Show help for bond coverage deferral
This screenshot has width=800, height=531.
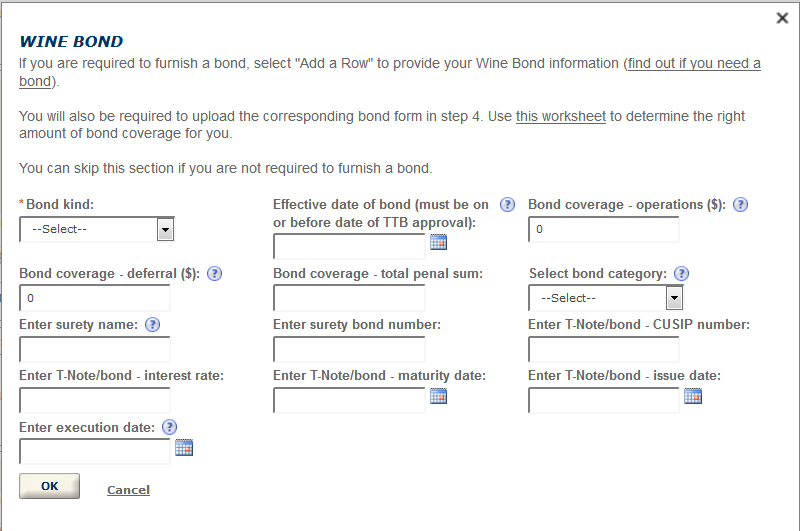tap(214, 274)
